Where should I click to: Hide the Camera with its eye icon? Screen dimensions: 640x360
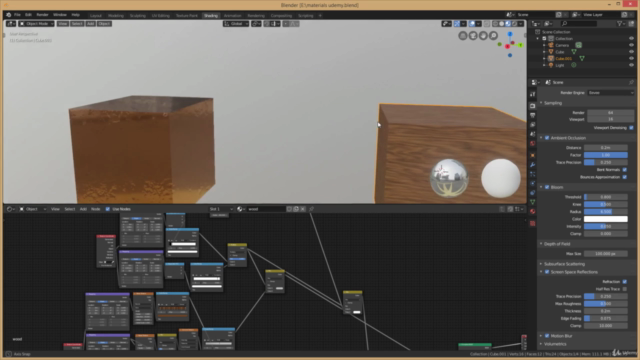pos(631,45)
